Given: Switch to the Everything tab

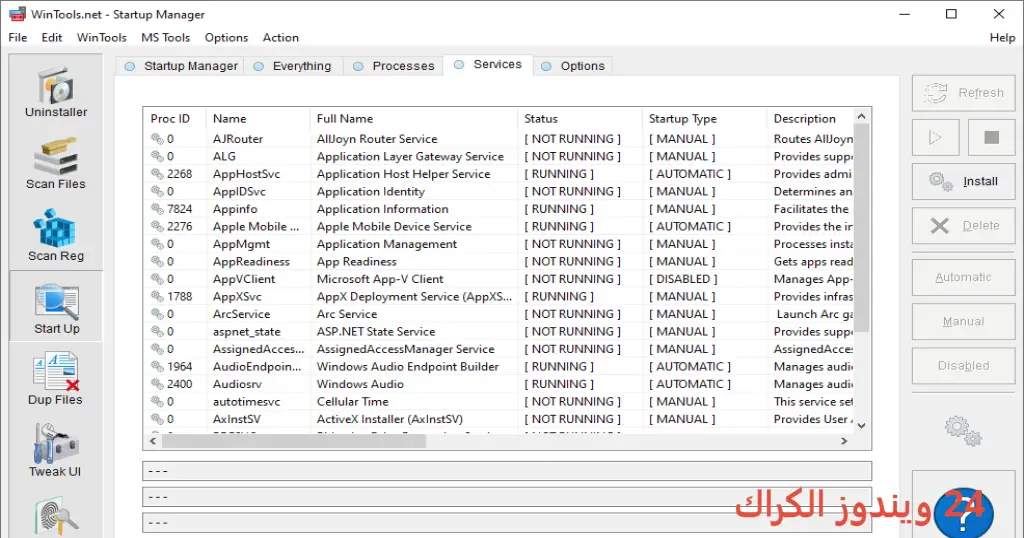Looking at the screenshot, I should [x=293, y=66].
